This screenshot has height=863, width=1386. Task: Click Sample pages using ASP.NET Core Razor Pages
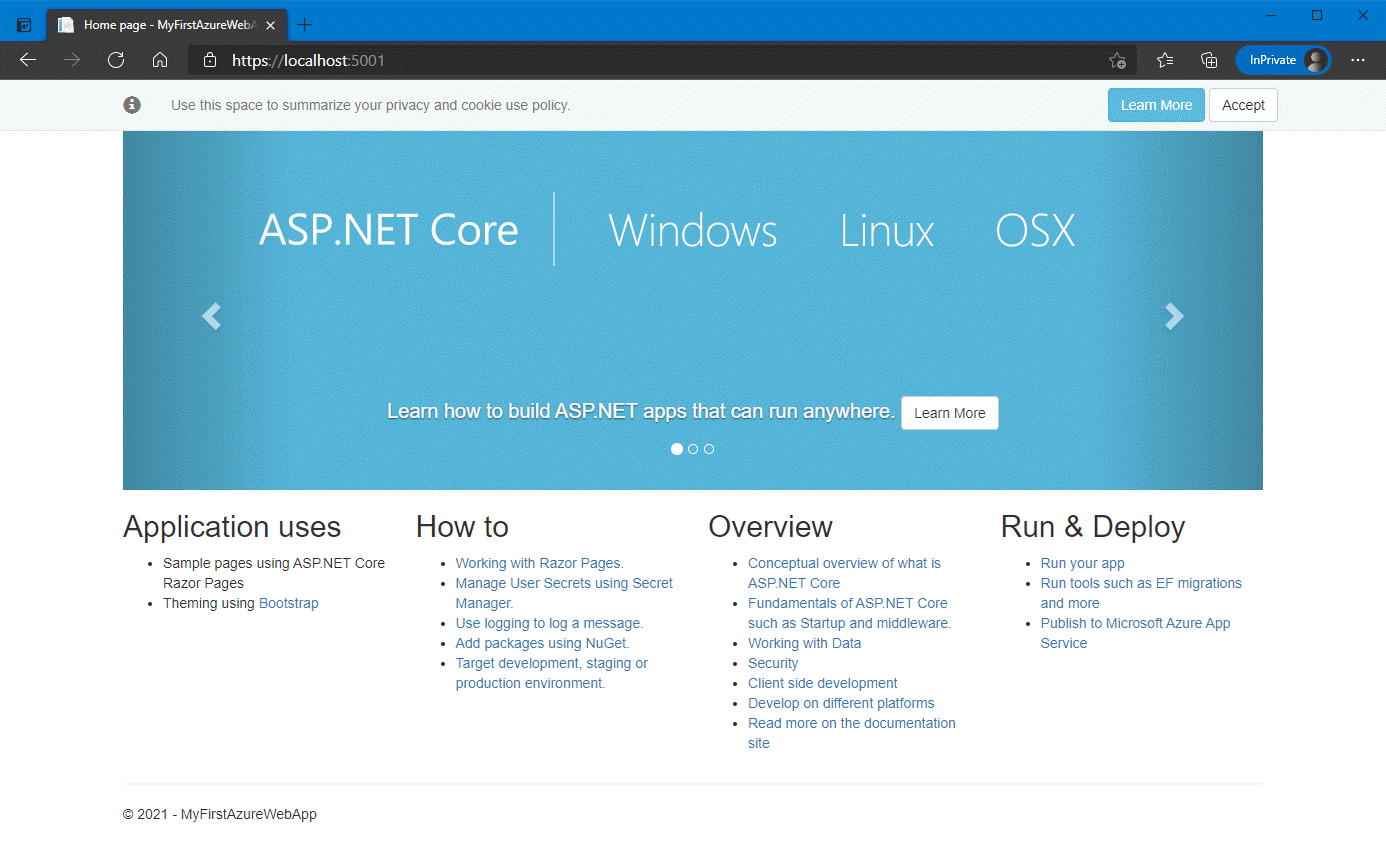click(274, 573)
